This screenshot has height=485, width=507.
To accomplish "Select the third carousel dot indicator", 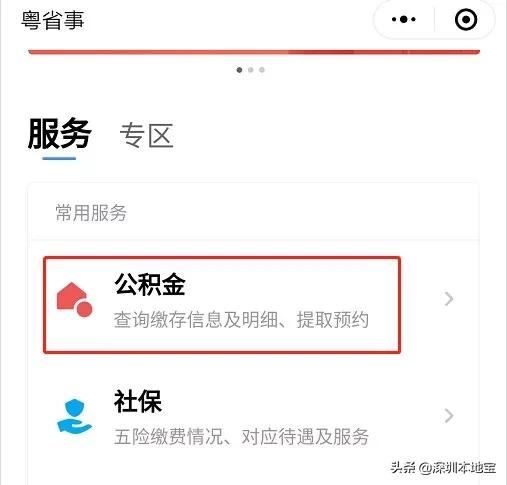I will coord(262,70).
